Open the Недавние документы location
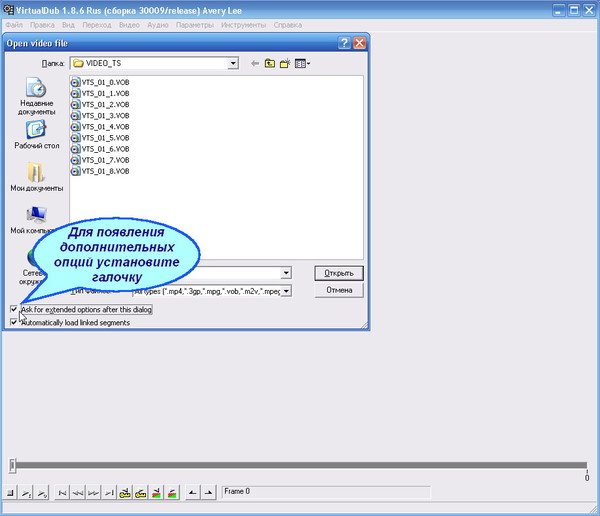Image resolution: width=600 pixels, height=516 pixels. click(x=36, y=96)
